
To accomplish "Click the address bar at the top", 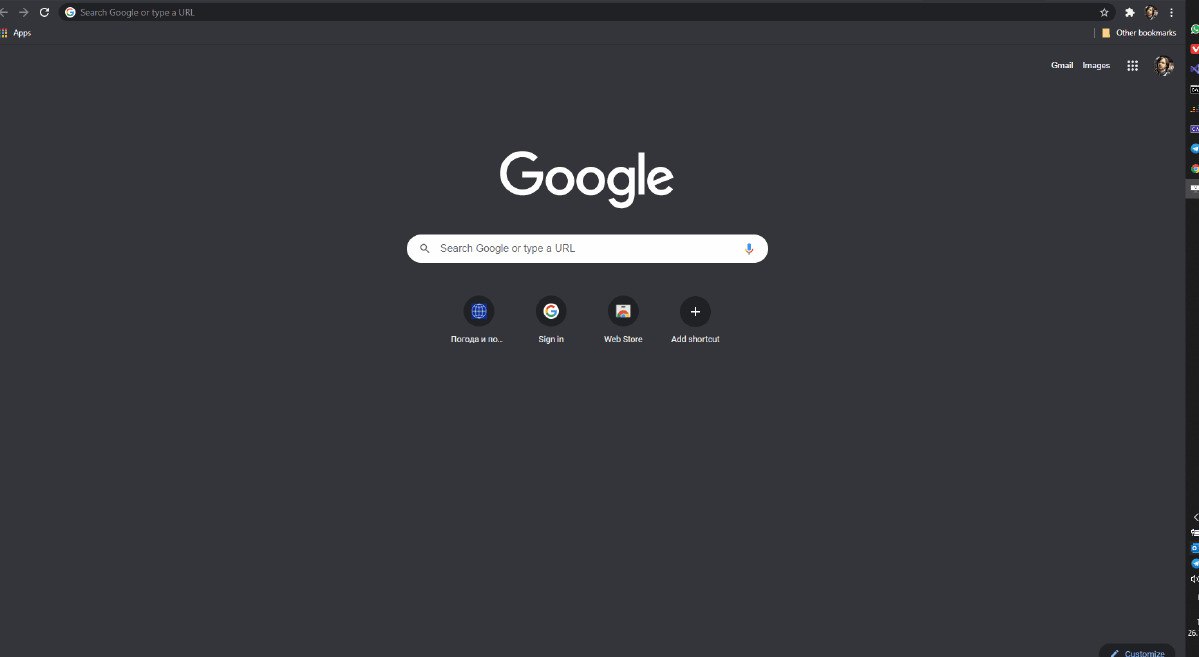I will pos(587,12).
